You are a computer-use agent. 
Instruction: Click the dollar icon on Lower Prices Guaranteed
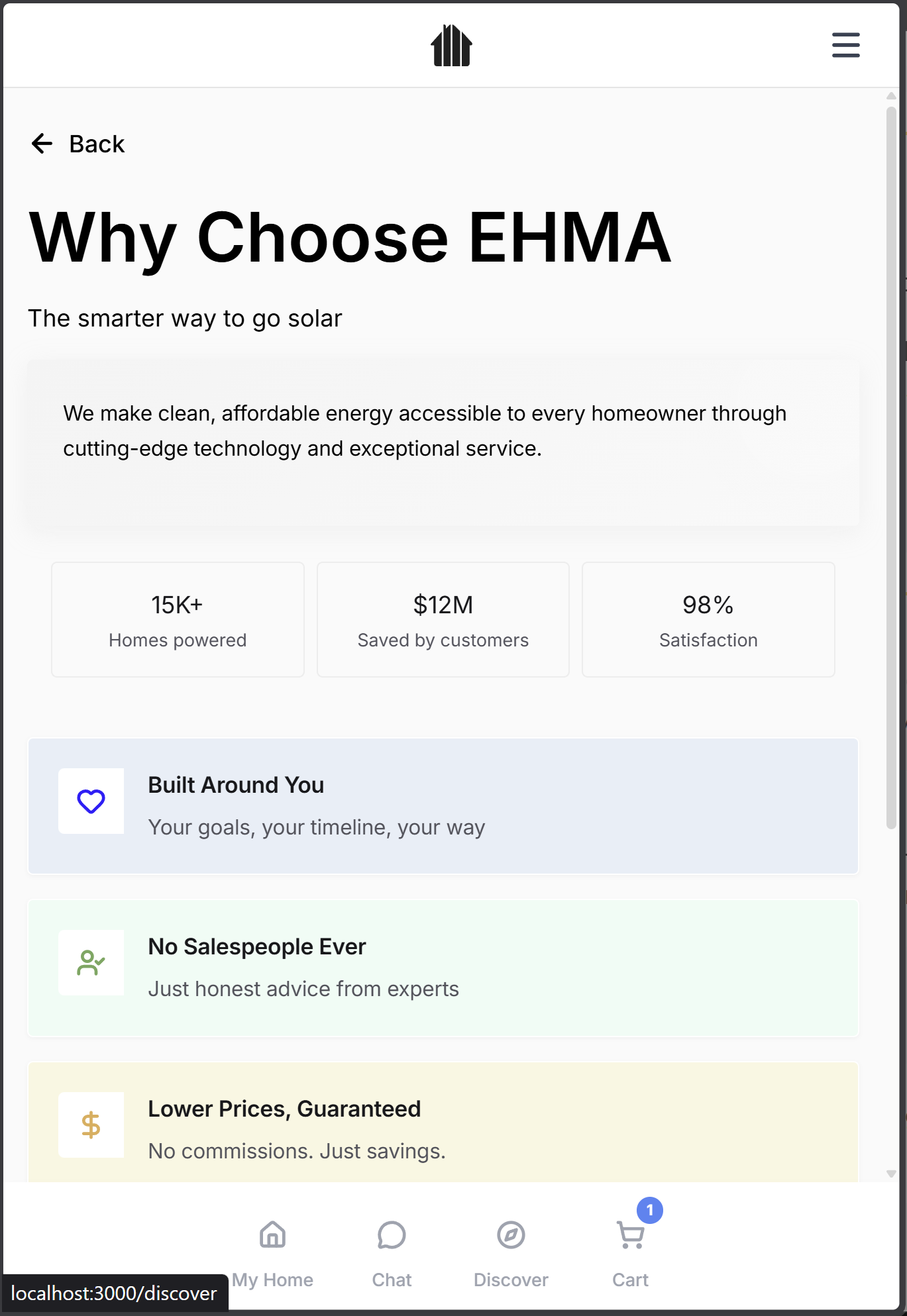click(91, 1125)
